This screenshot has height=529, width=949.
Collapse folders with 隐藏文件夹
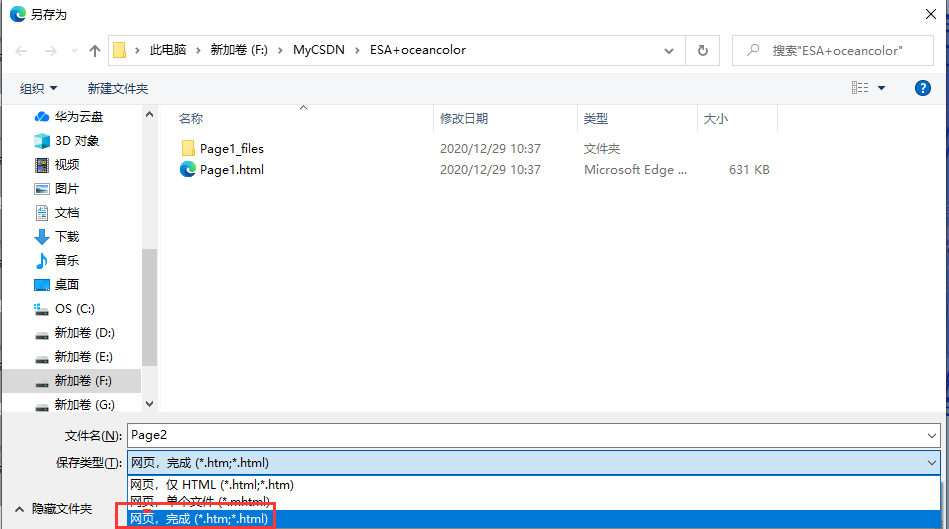tap(53, 509)
